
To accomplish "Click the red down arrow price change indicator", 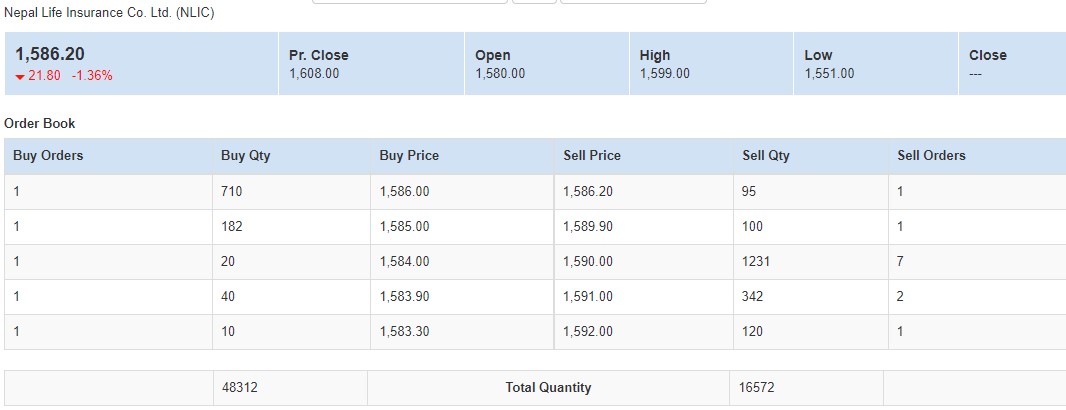I will click(x=21, y=76).
